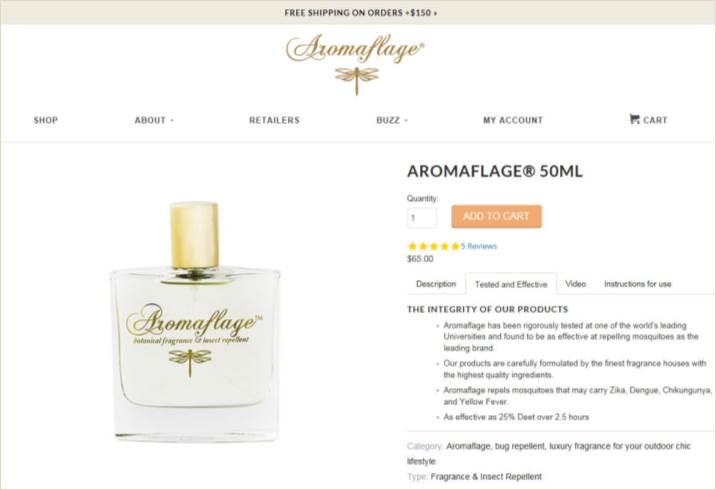Click the Aromaflage script logo in the header

coord(355,48)
